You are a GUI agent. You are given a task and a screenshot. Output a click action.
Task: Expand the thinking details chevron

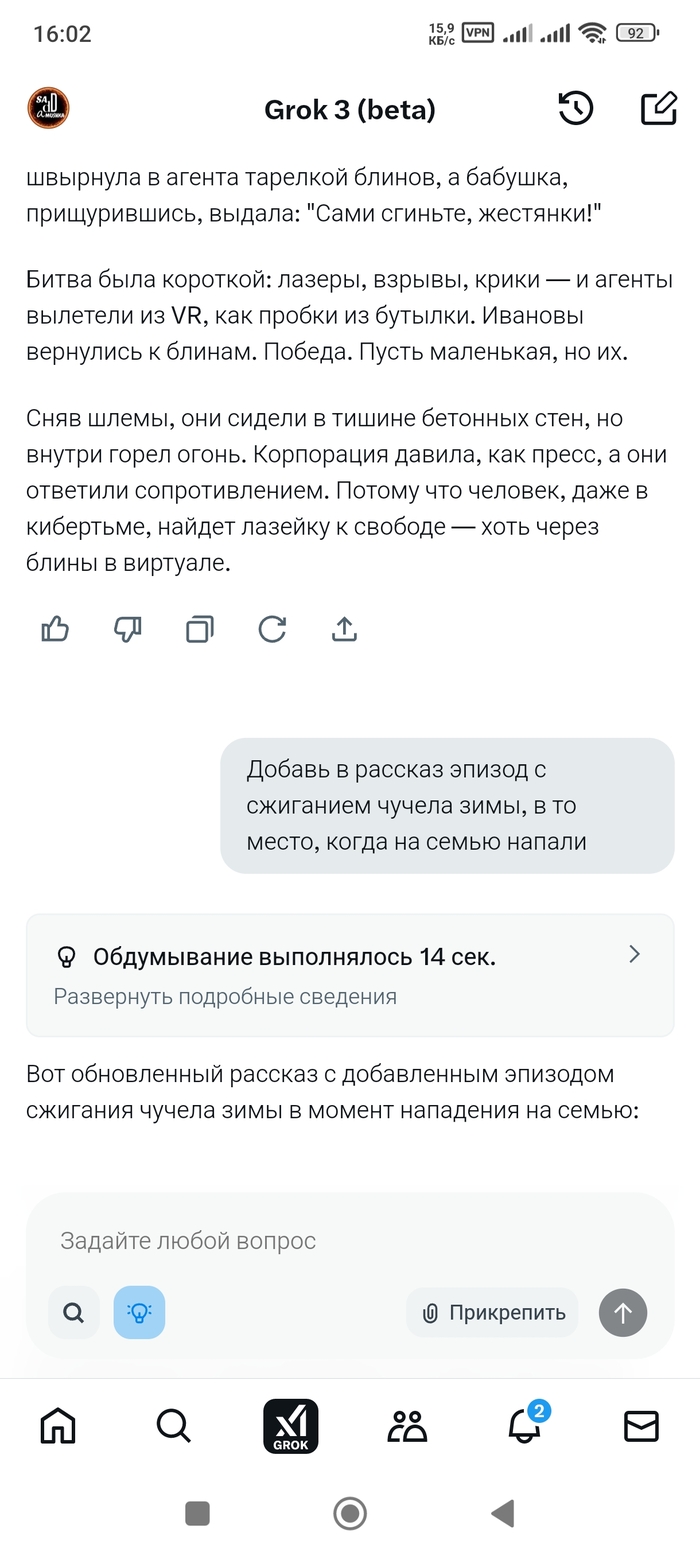634,954
